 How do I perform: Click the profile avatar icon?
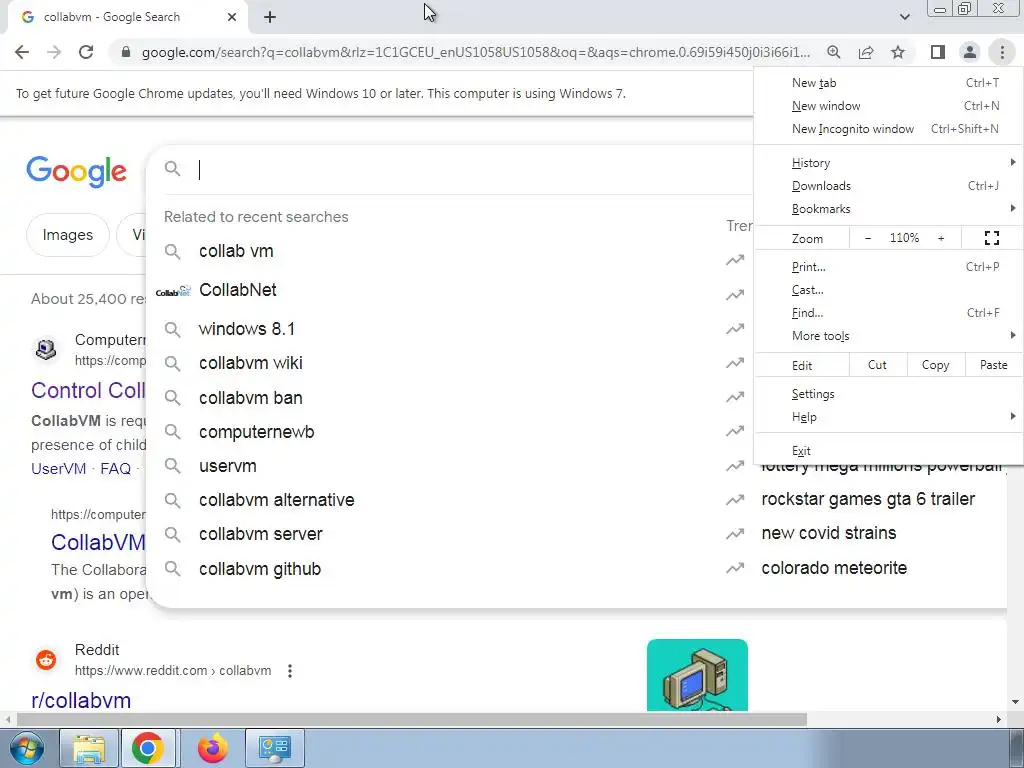(x=970, y=52)
